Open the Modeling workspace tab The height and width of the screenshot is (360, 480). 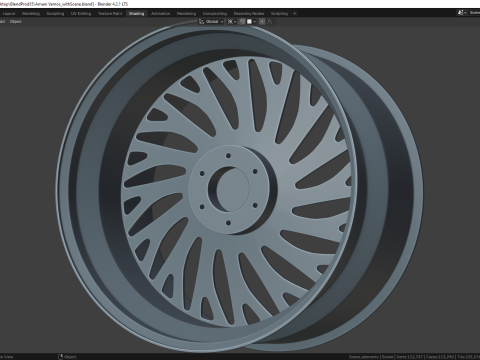(31, 14)
